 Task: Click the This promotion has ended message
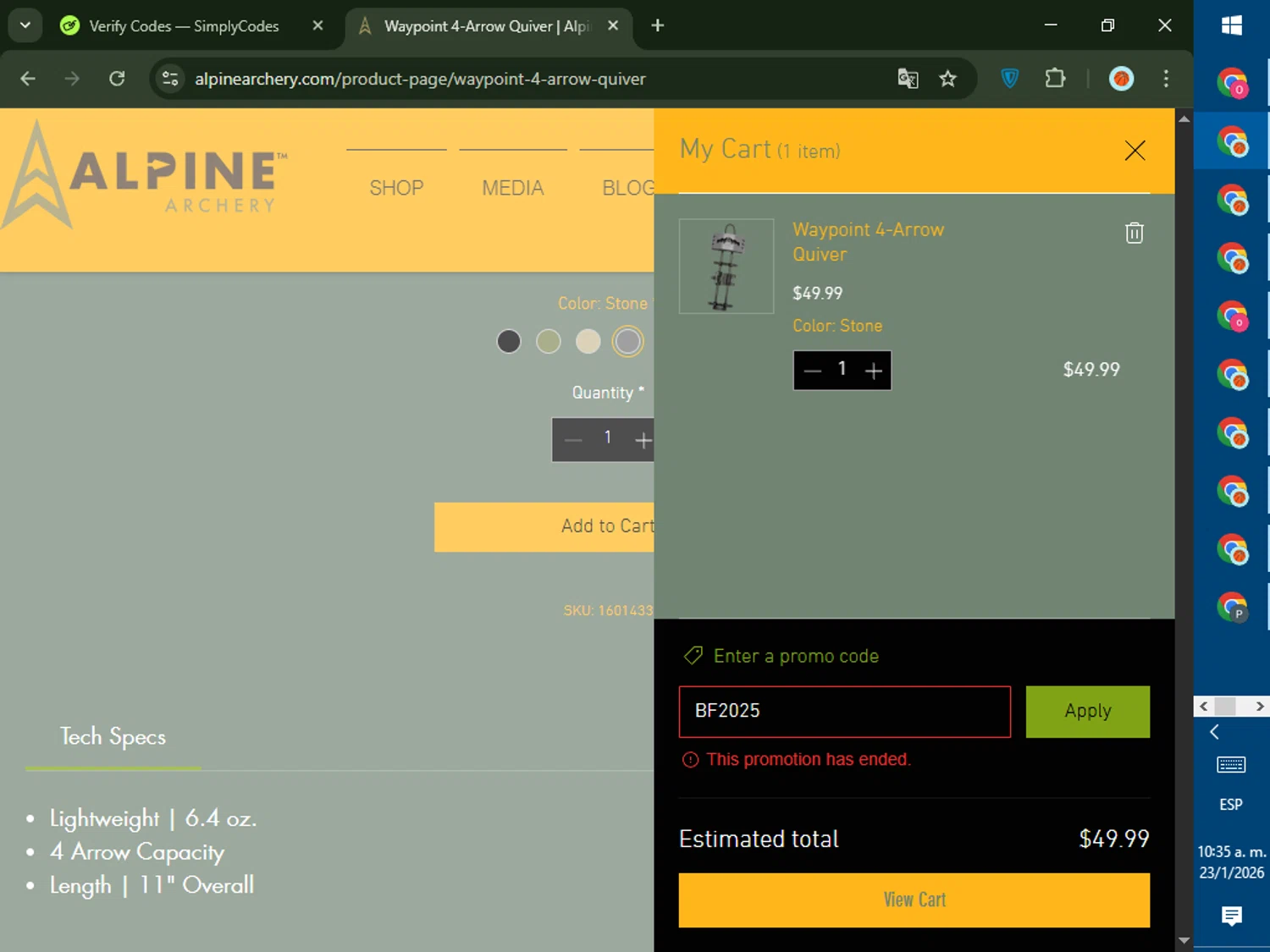pos(809,760)
